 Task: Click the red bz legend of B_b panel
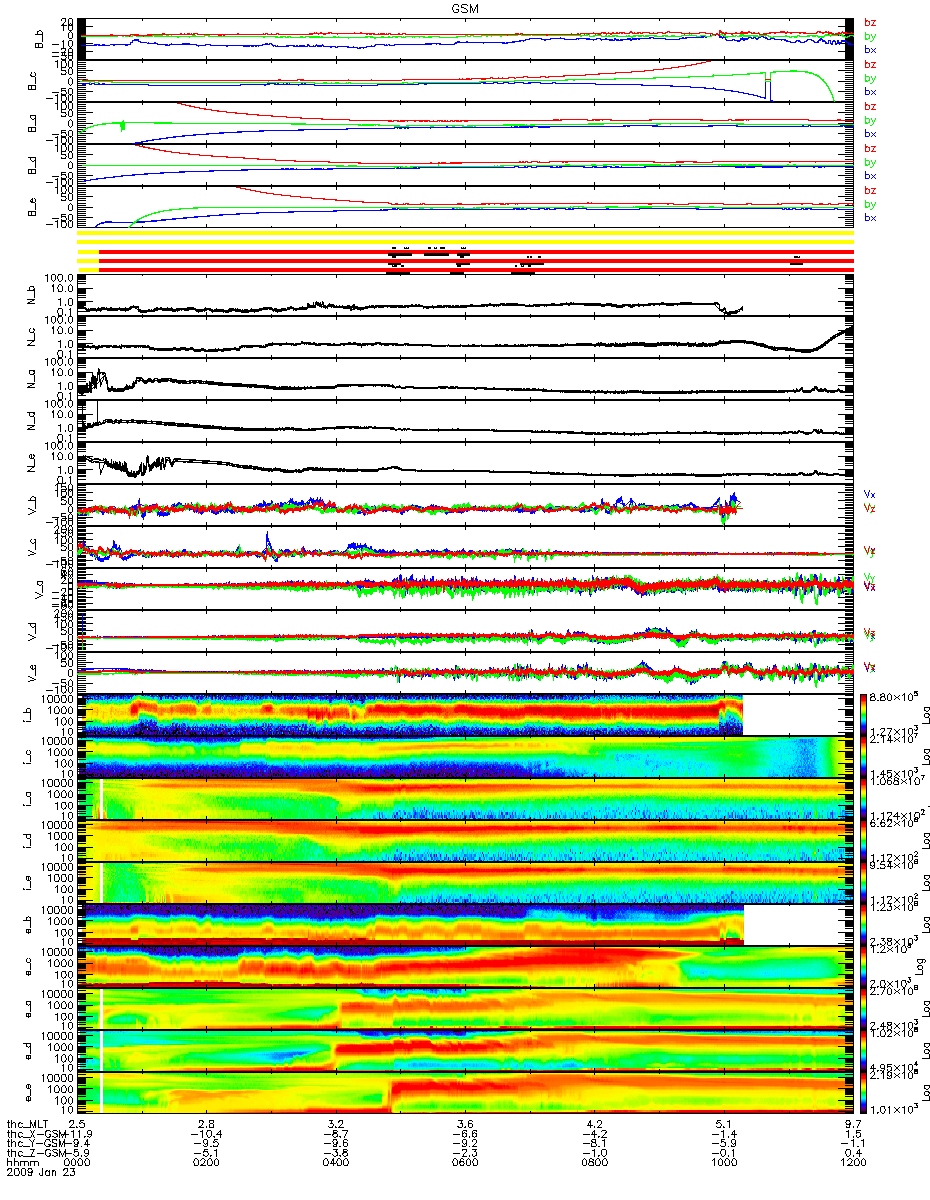click(870, 23)
